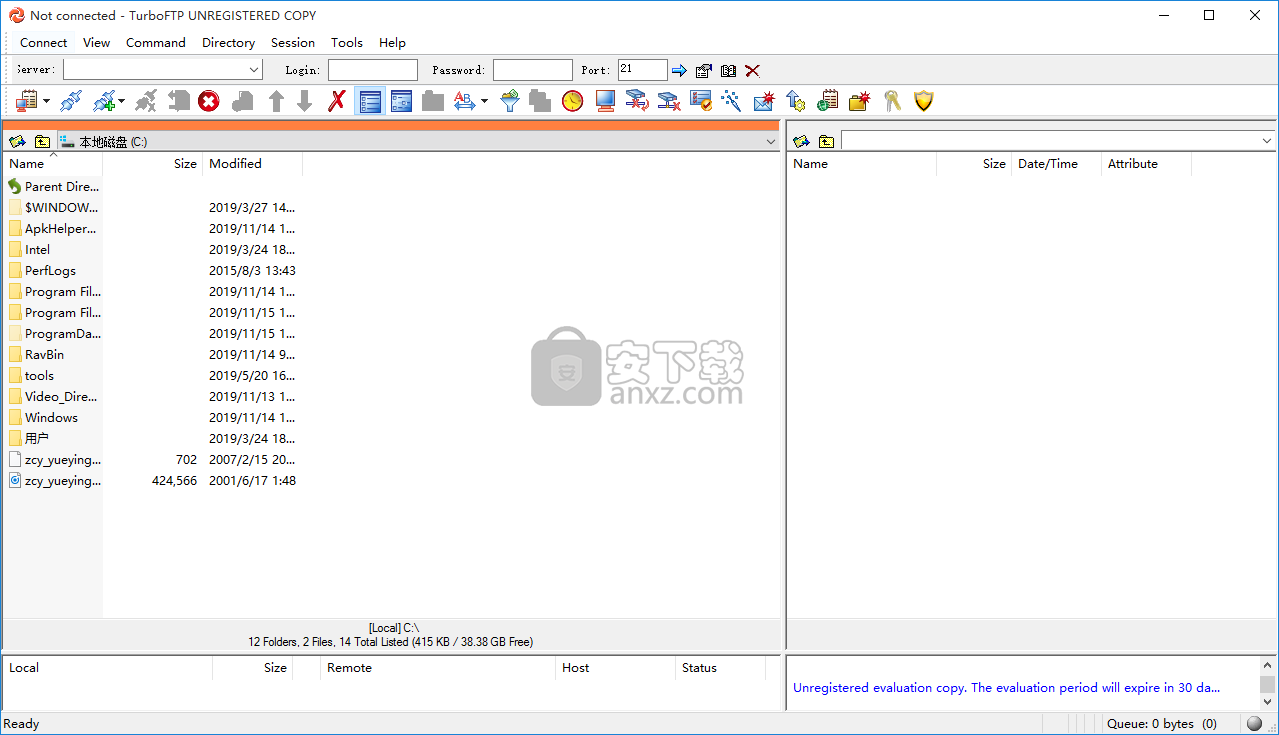Click the red clock scheduler icon
Viewport: 1279px width, 735px height.
[572, 101]
